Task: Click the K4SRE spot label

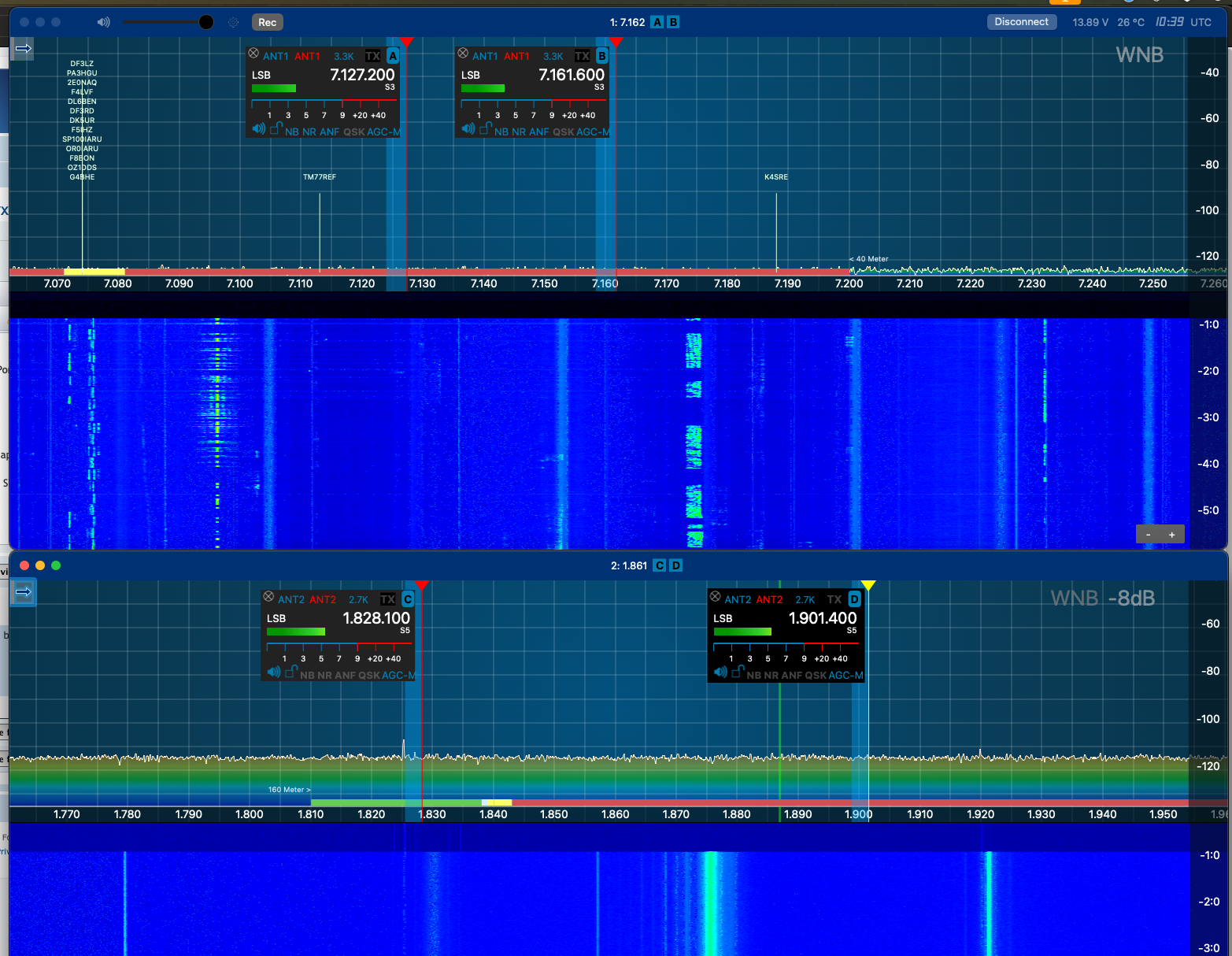Action: tap(775, 176)
